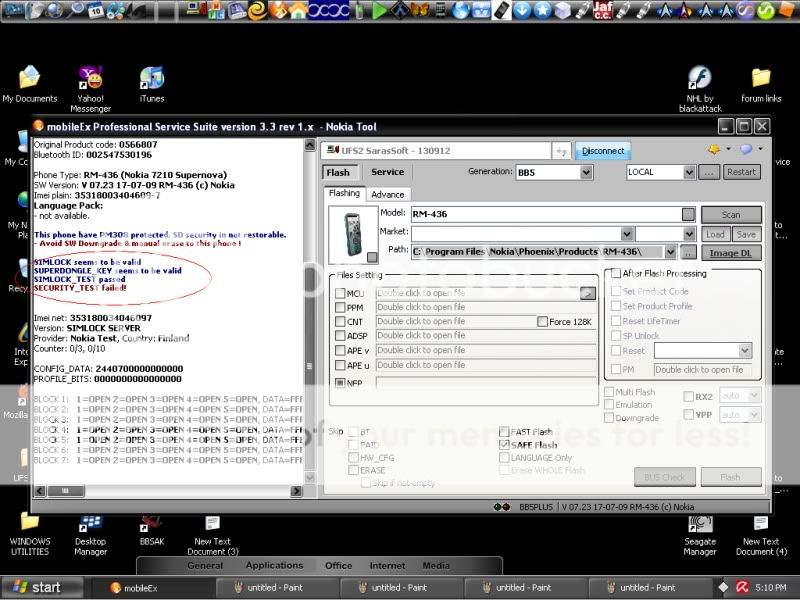Open the Market dropdown
The height and width of the screenshot is (600, 800).
coord(627,234)
